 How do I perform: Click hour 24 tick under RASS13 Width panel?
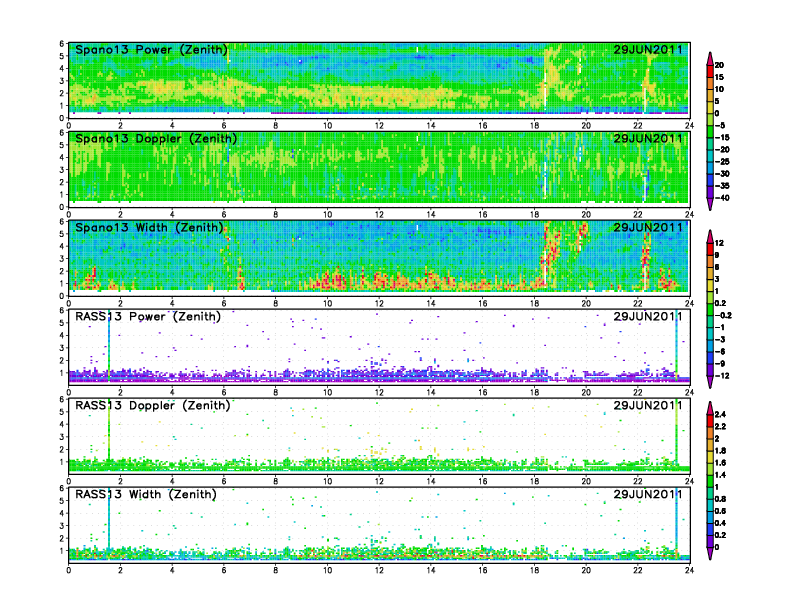tap(689, 570)
